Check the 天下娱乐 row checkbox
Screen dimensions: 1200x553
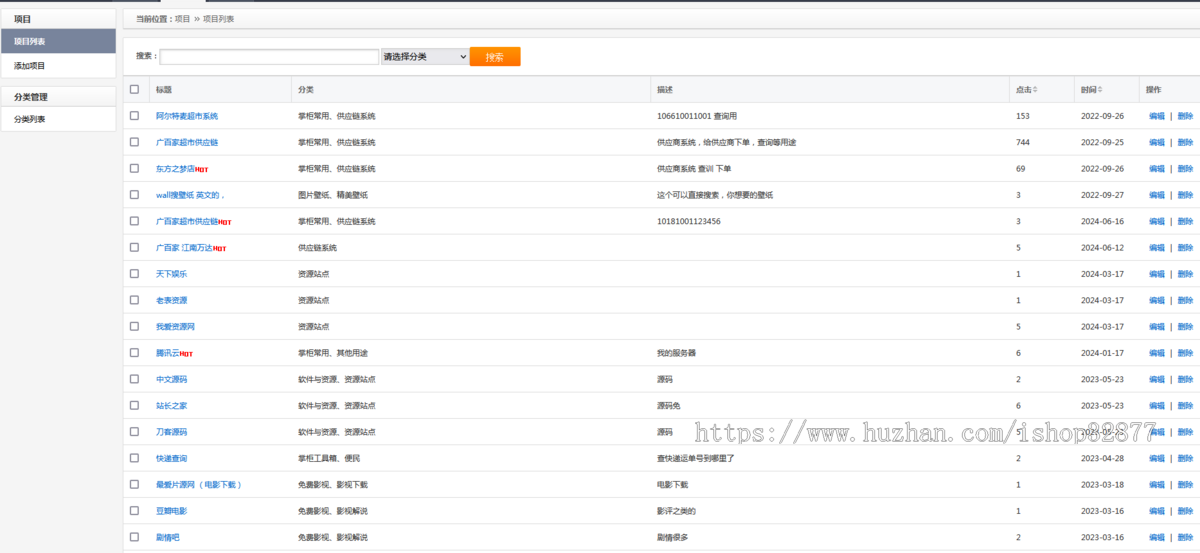click(135, 274)
